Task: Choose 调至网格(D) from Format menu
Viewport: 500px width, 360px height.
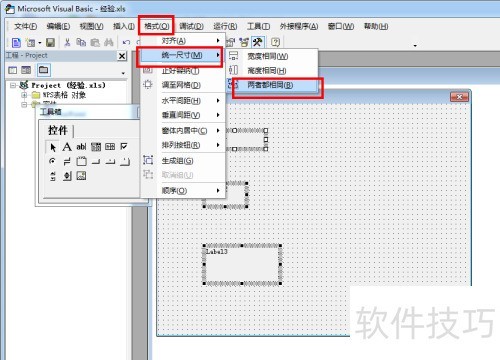Action: (x=183, y=85)
